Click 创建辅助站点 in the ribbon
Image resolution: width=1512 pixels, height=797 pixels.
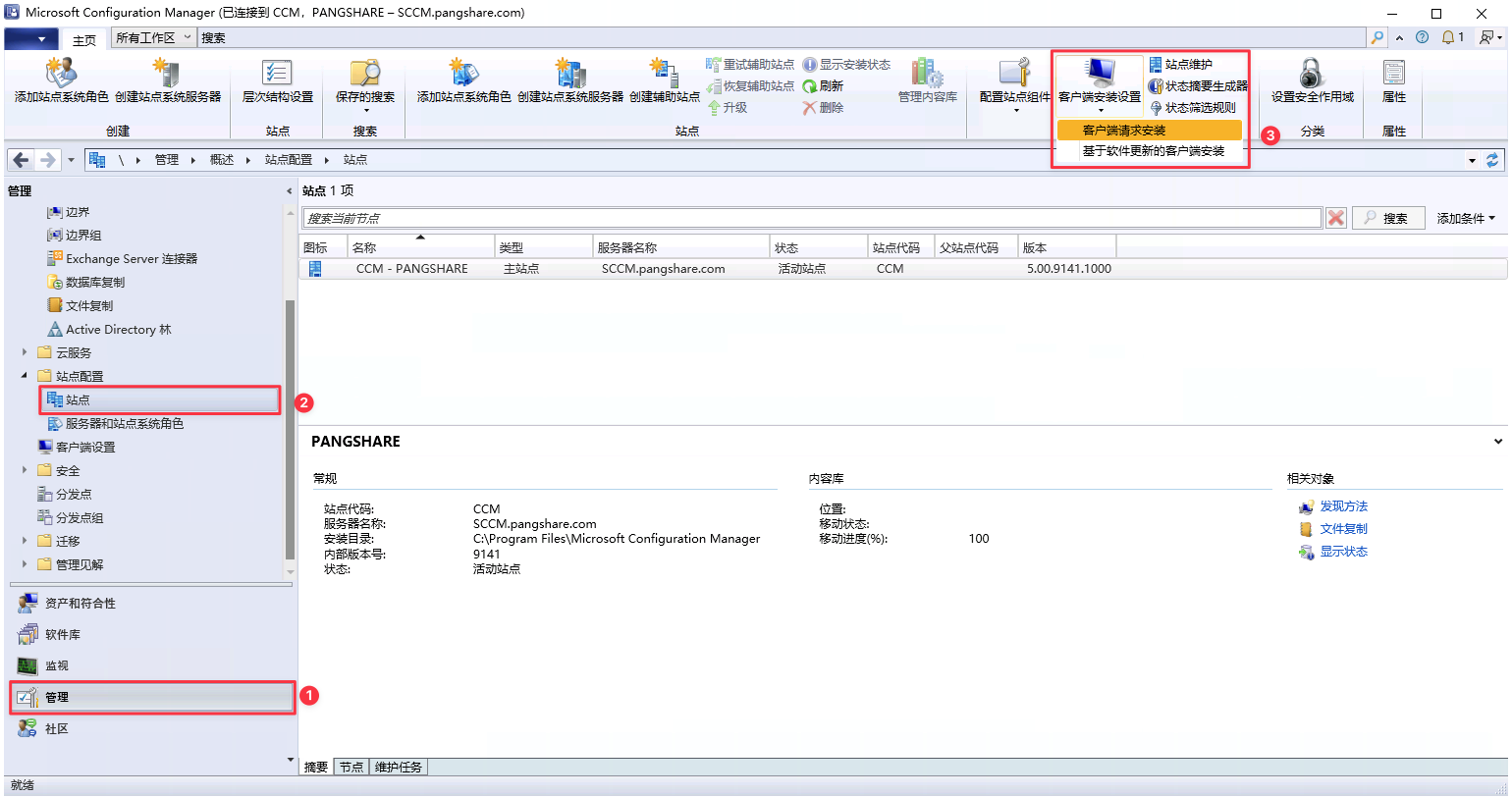pos(665,80)
